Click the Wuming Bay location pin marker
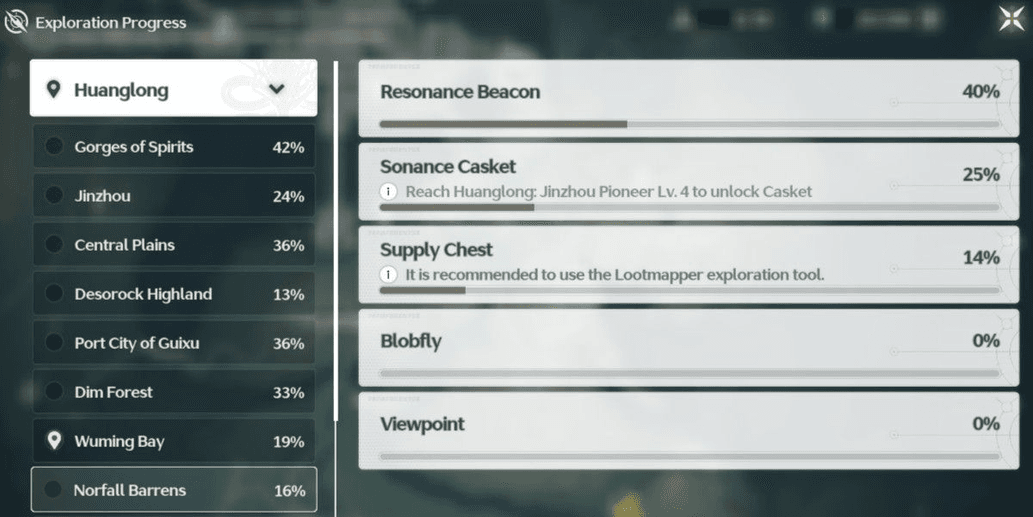The width and height of the screenshot is (1033, 517). pyautogui.click(x=54, y=441)
